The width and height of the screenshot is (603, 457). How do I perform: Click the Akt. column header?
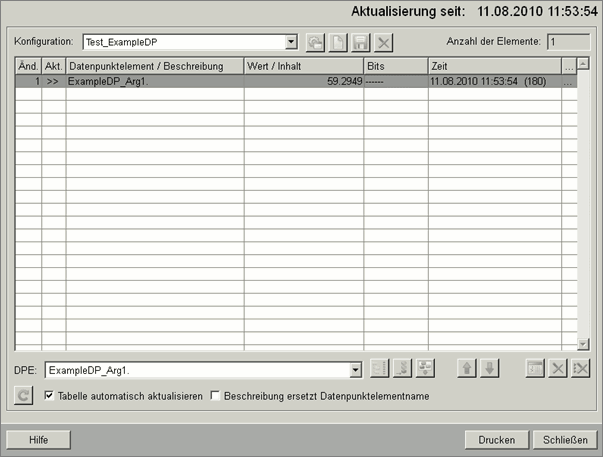pos(53,66)
